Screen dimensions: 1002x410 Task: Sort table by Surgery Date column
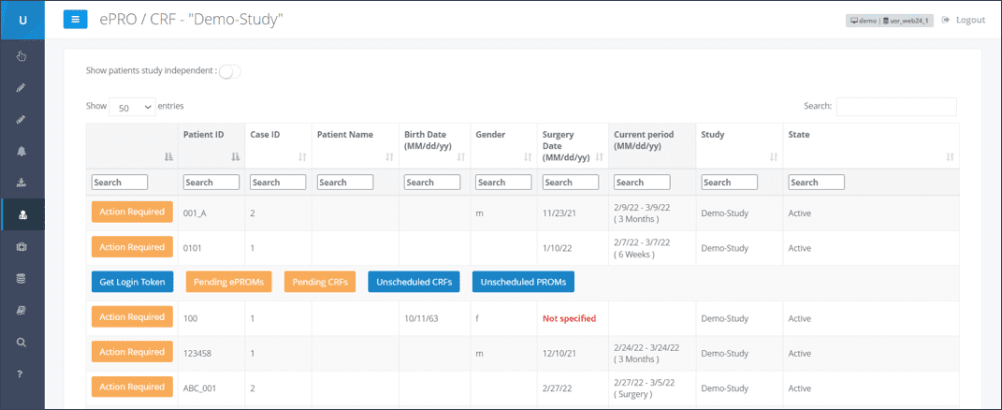570,145
